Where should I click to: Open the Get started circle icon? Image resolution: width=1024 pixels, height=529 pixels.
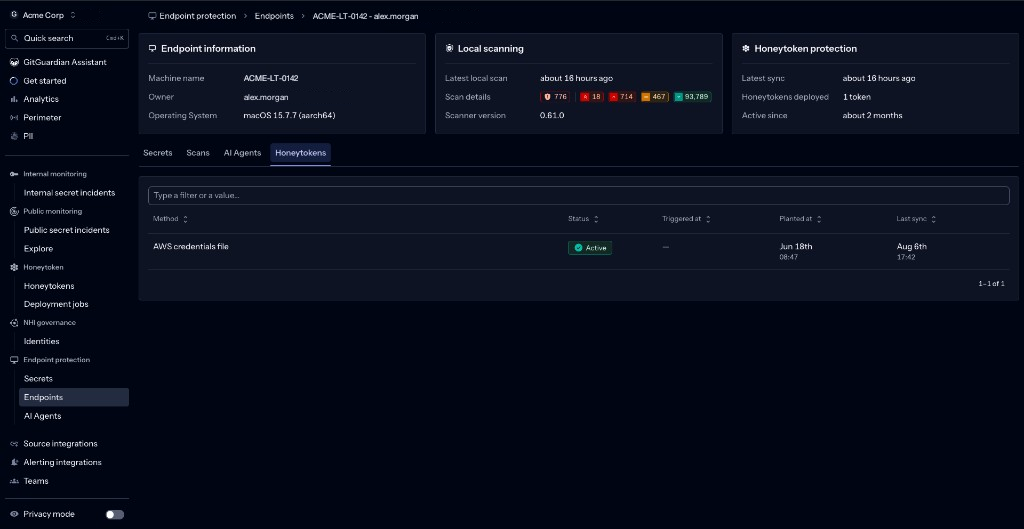tap(14, 81)
